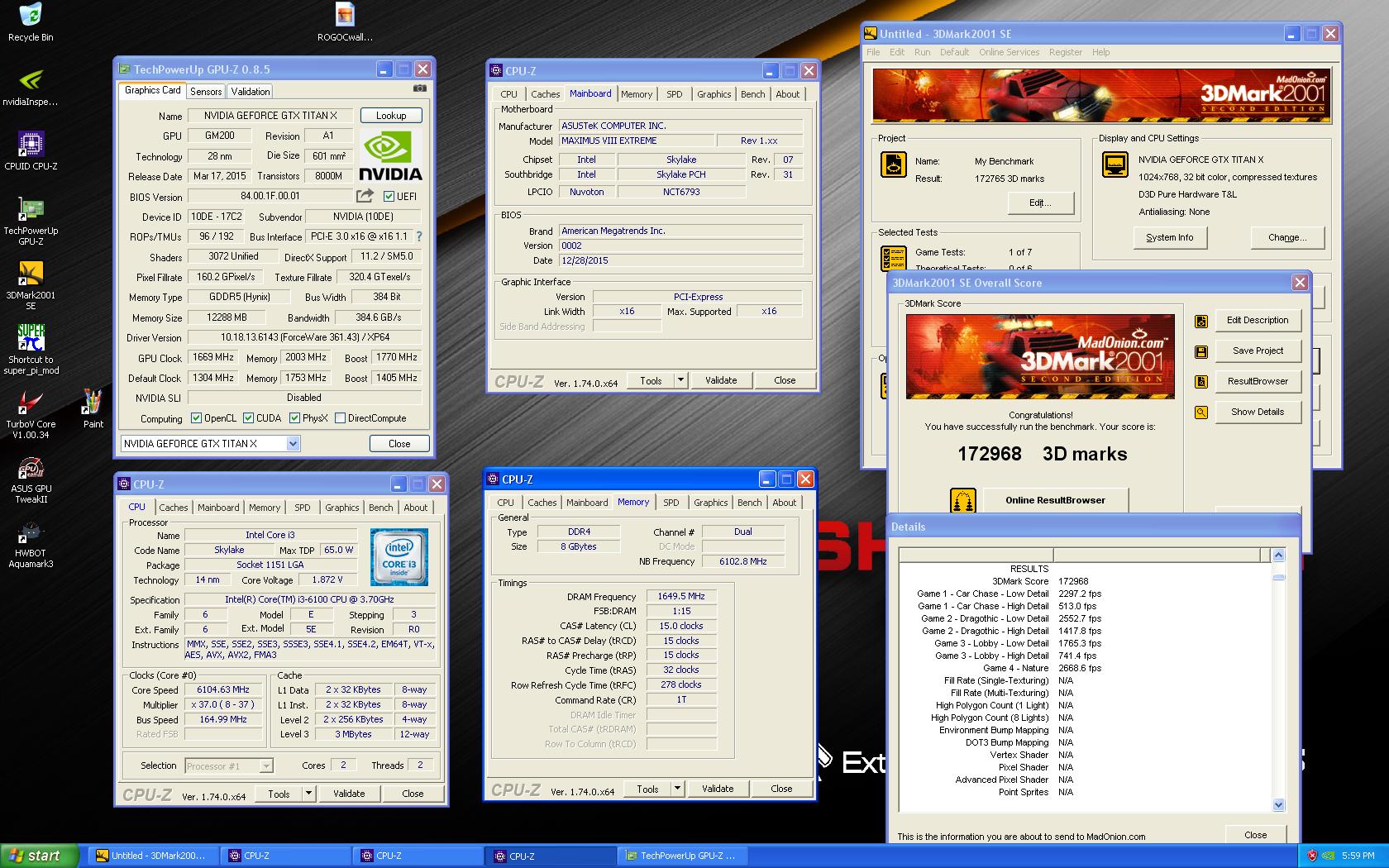Toggle the OpenCL checkbox
This screenshot has height=868, width=1389.
click(x=196, y=418)
